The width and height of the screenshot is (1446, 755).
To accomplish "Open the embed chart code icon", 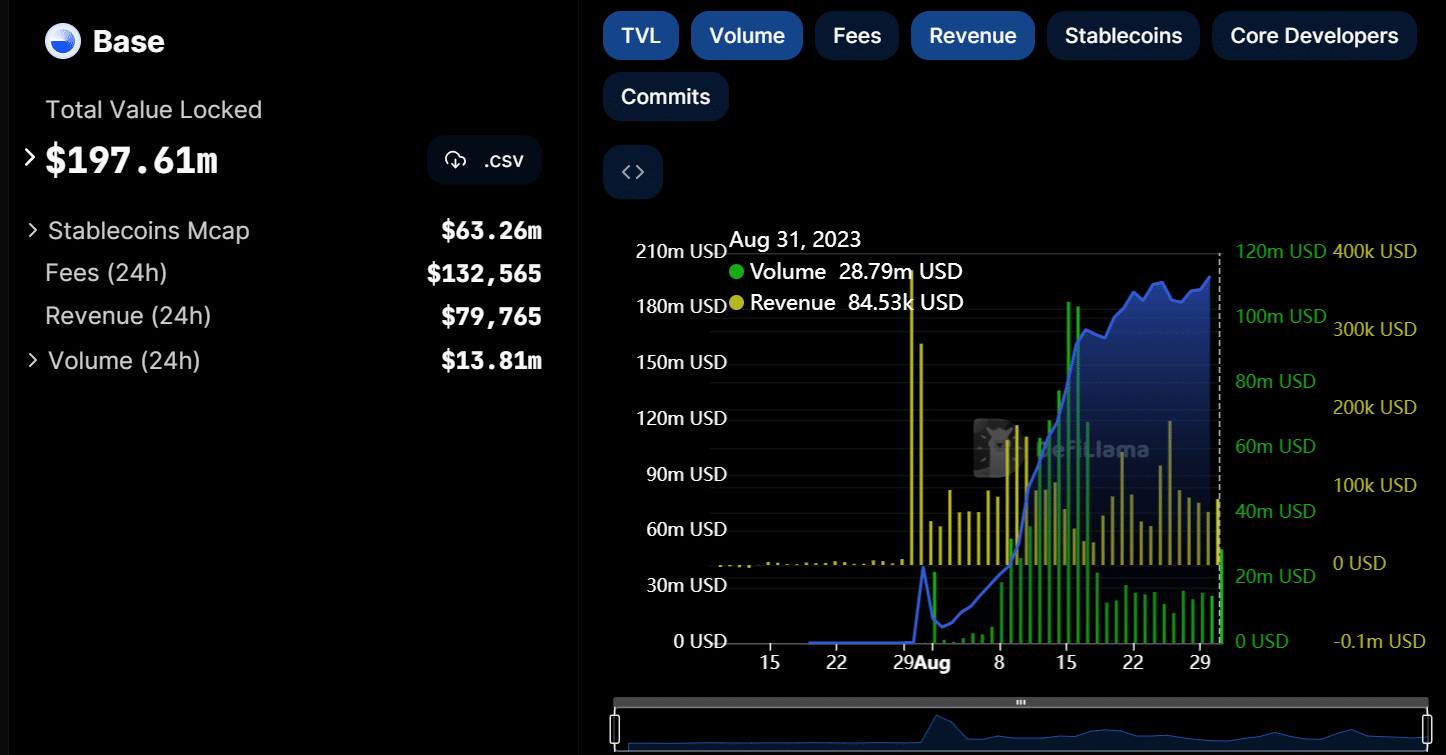I will [633, 172].
